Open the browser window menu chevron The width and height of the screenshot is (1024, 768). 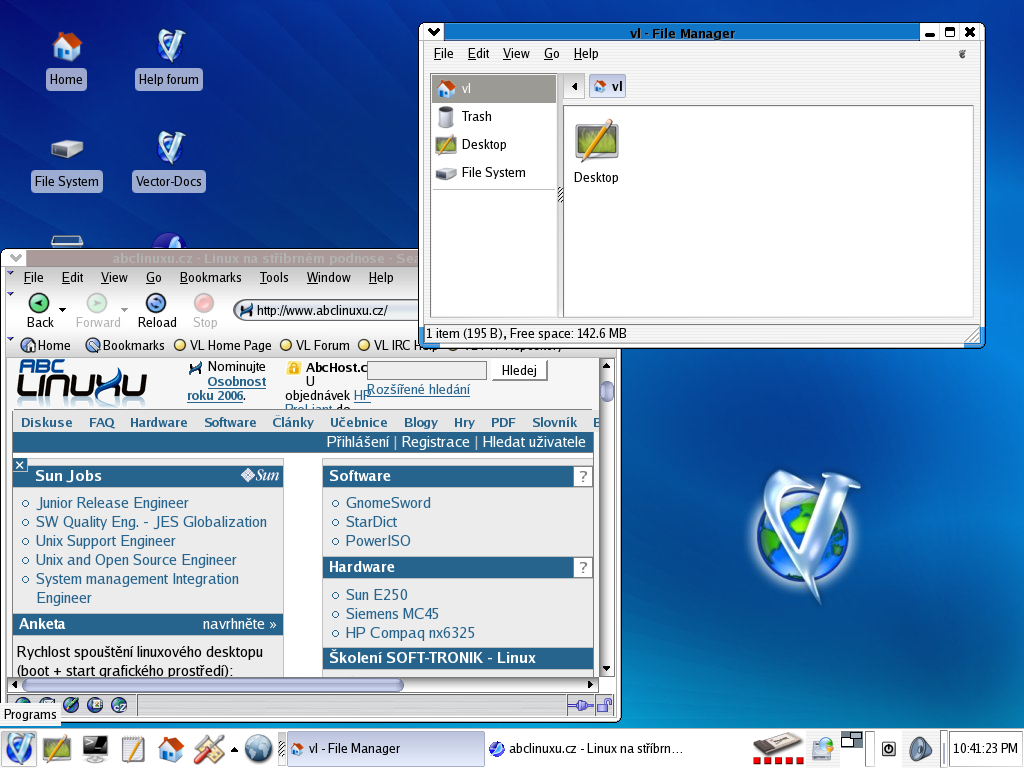(x=16, y=258)
